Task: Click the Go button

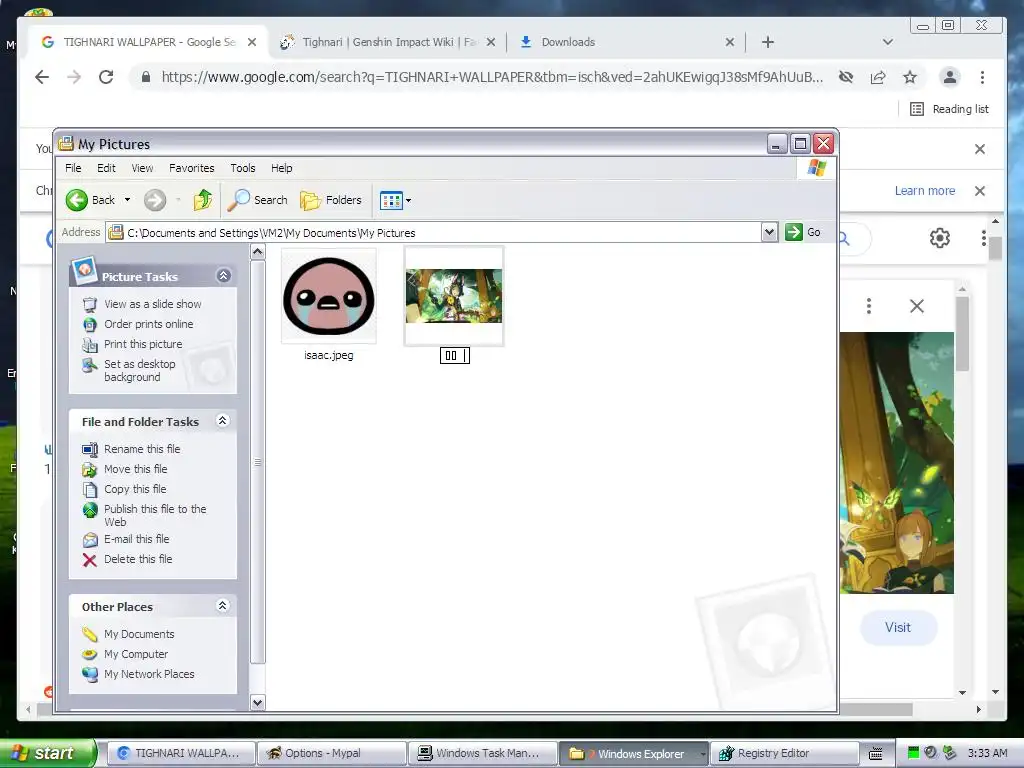Action: 803,232
